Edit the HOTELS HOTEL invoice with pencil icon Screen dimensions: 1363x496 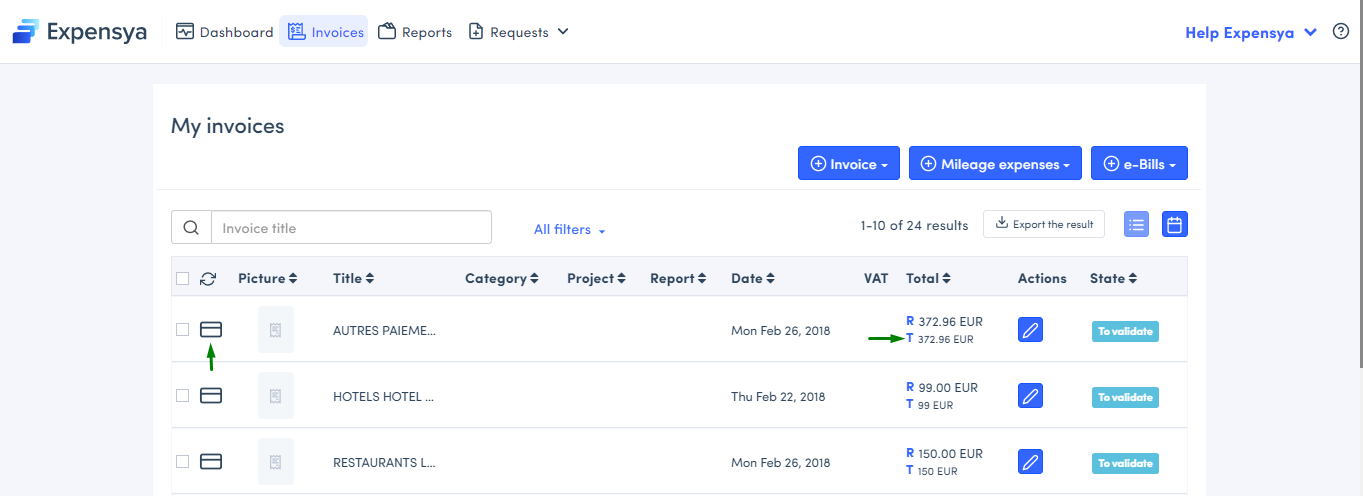coord(1030,396)
